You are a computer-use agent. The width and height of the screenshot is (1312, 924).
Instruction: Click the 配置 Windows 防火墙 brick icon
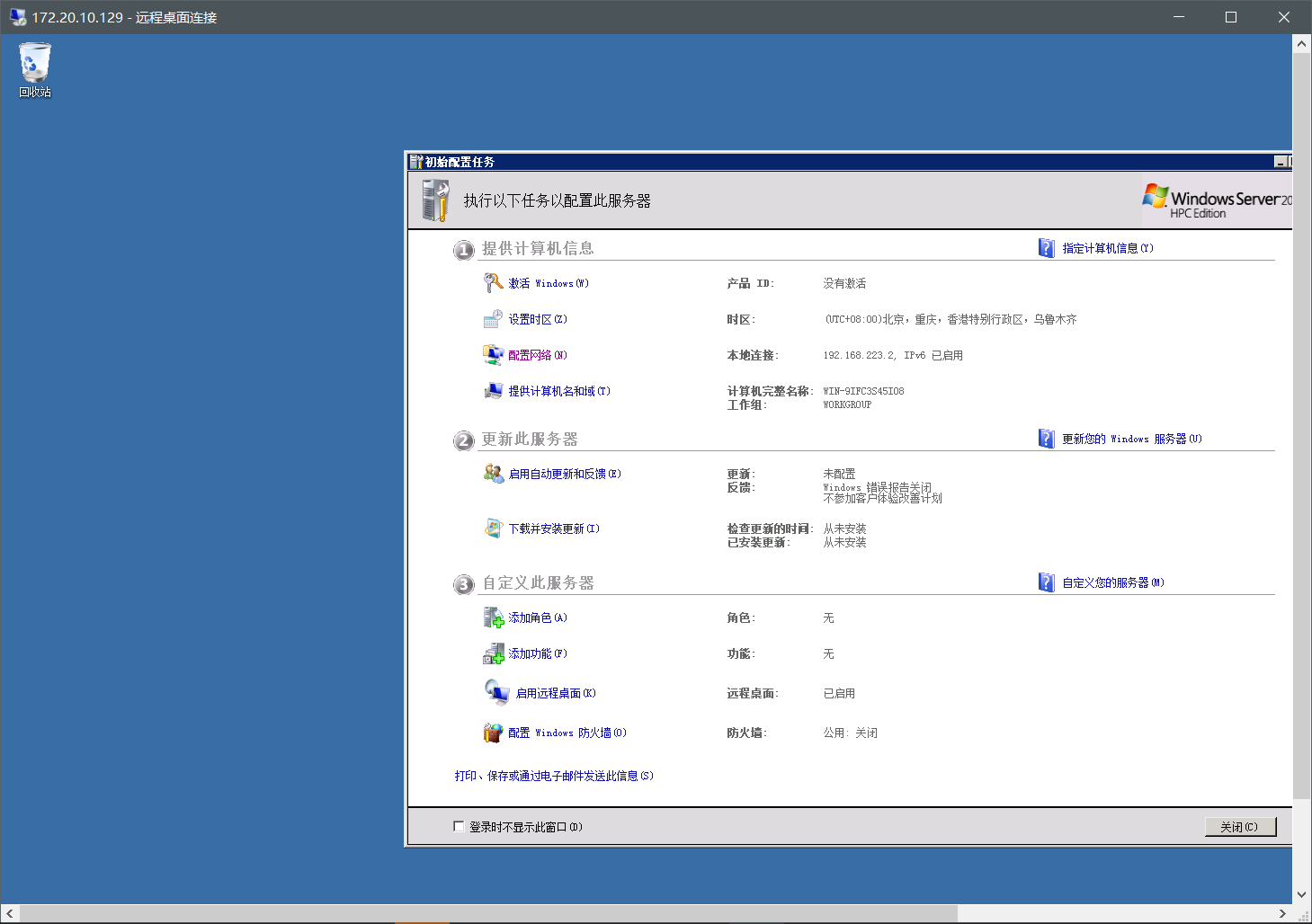[493, 732]
